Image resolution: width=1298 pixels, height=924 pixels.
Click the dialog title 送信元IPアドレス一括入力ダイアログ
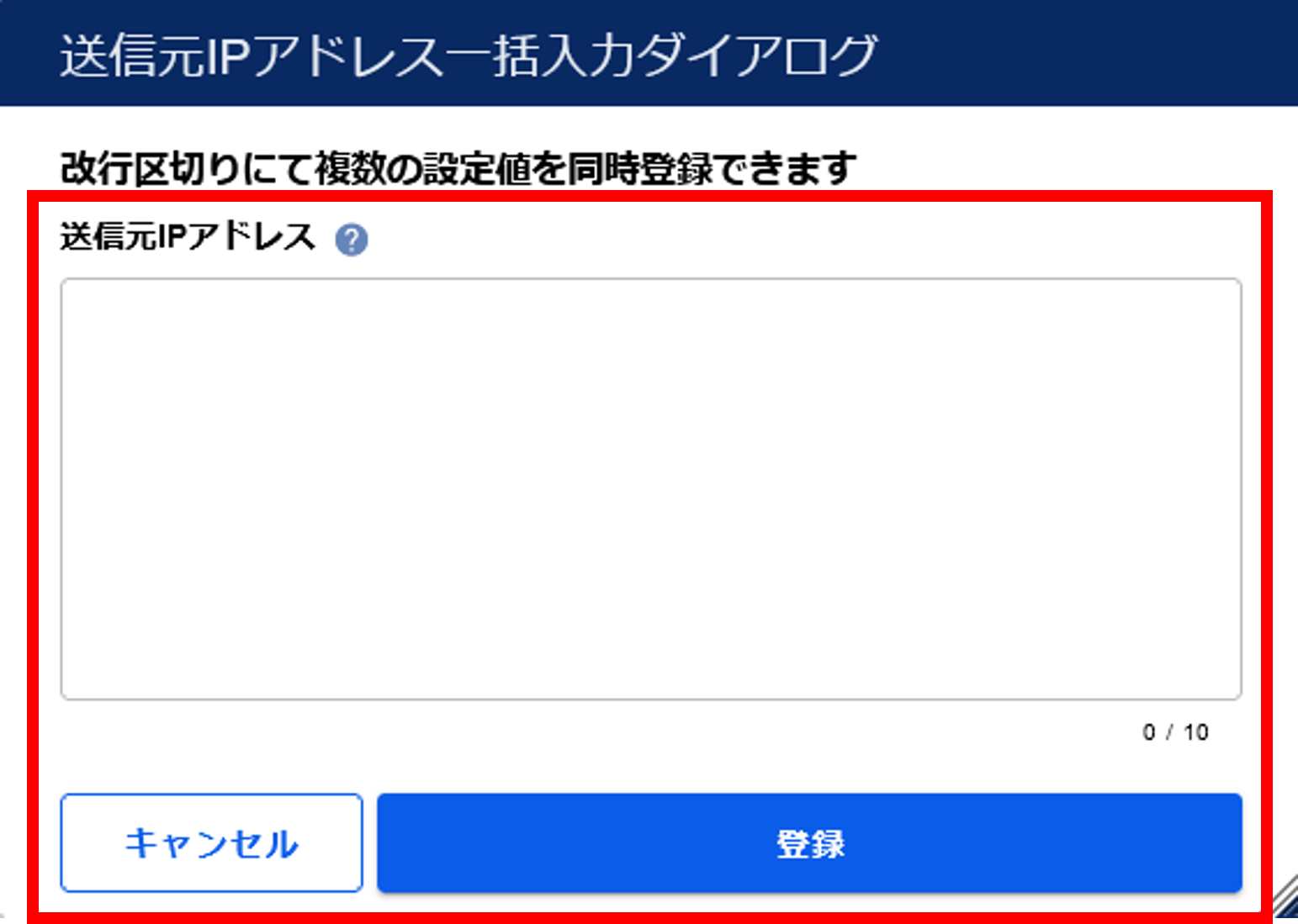469,55
